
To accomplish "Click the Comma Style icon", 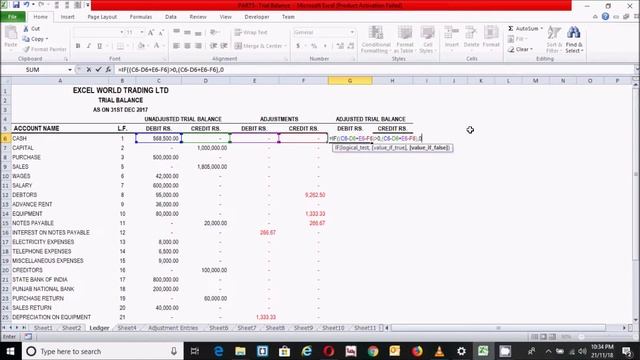I will pos(325,46).
